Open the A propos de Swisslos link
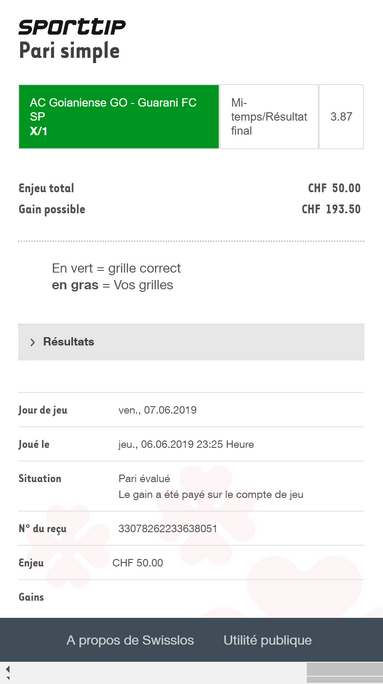 [130, 640]
